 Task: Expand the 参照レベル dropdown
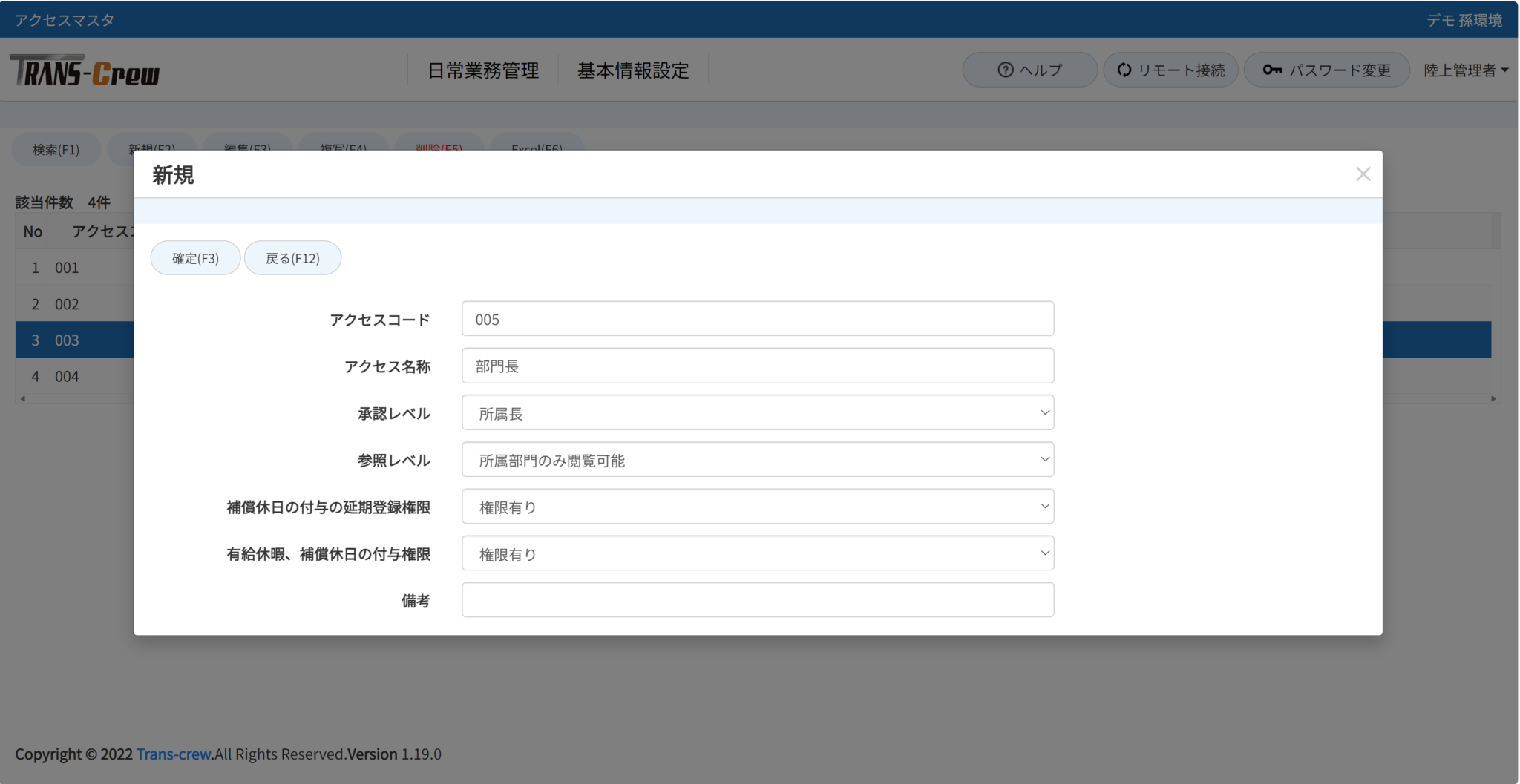tap(757, 460)
